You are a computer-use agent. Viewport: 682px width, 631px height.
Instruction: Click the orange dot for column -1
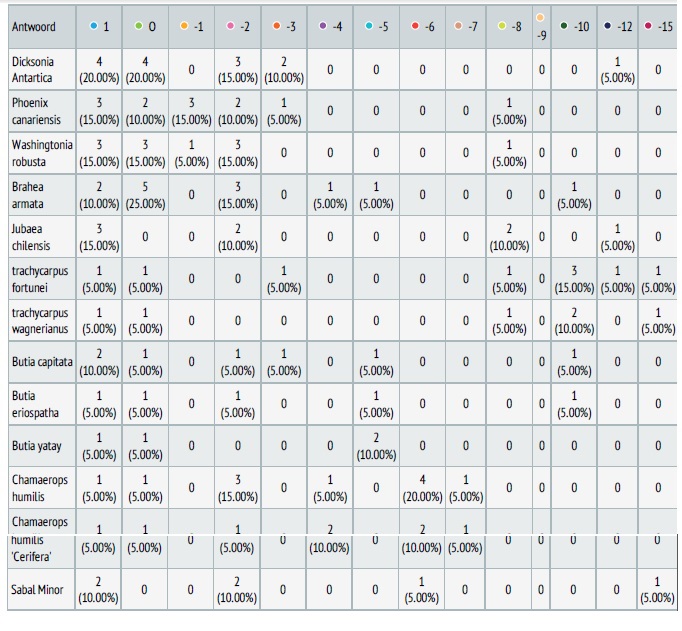coord(185,26)
